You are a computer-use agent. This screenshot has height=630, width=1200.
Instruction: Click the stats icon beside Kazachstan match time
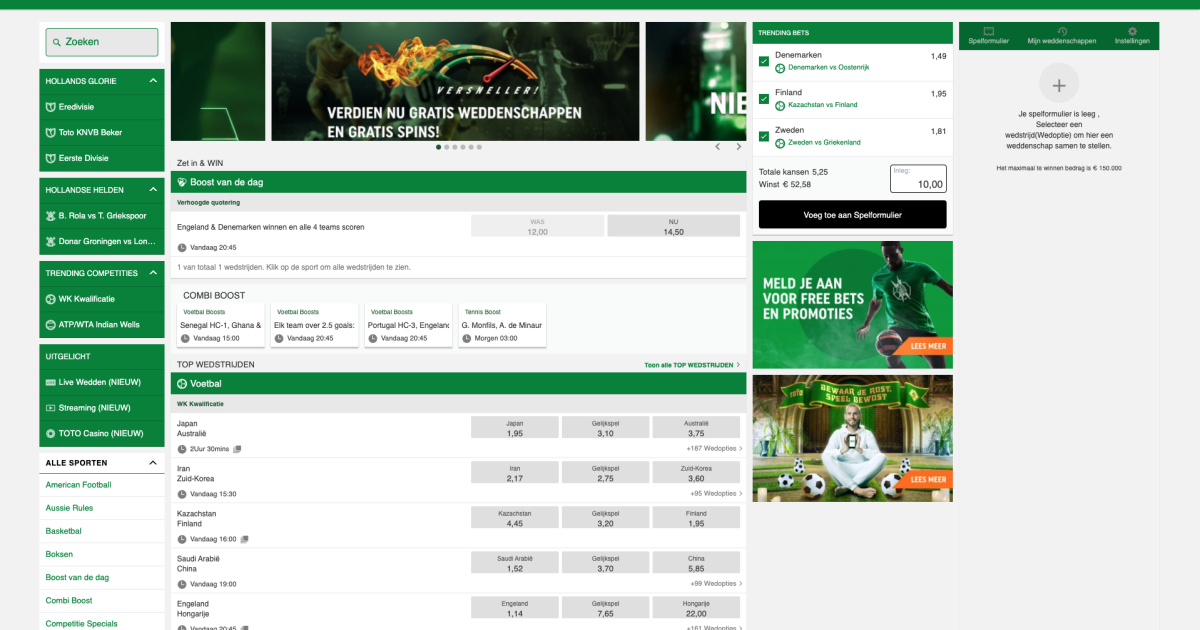(244, 539)
